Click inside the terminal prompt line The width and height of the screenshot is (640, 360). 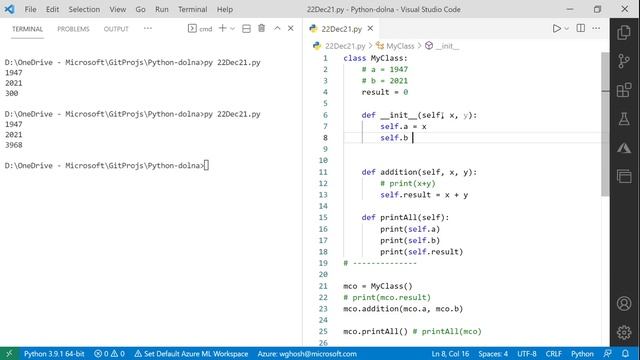coord(107,166)
